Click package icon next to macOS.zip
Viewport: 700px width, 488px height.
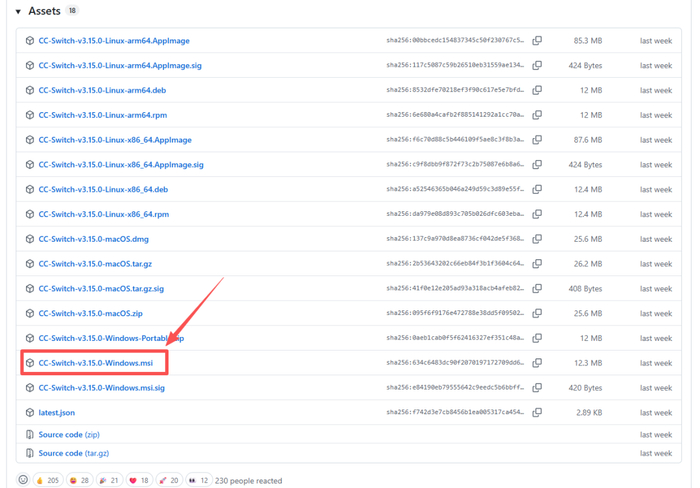pos(29,313)
